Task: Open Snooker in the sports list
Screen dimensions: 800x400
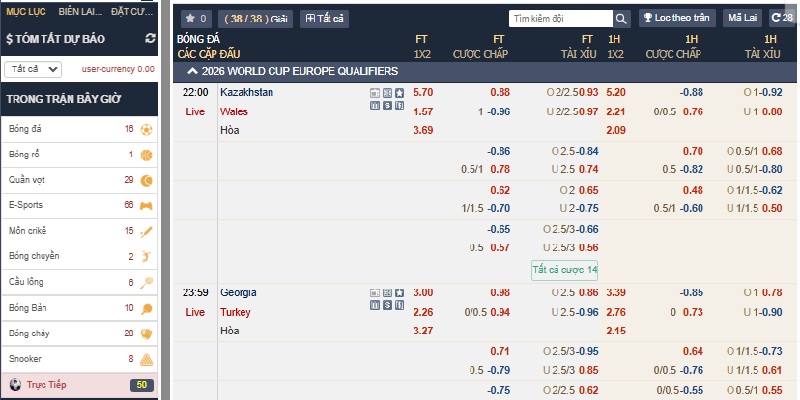Action: tap(78, 358)
